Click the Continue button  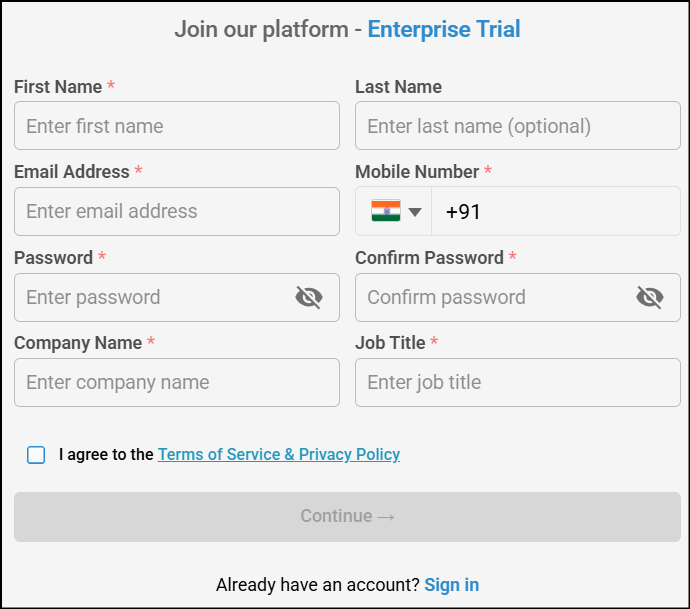[x=347, y=517]
